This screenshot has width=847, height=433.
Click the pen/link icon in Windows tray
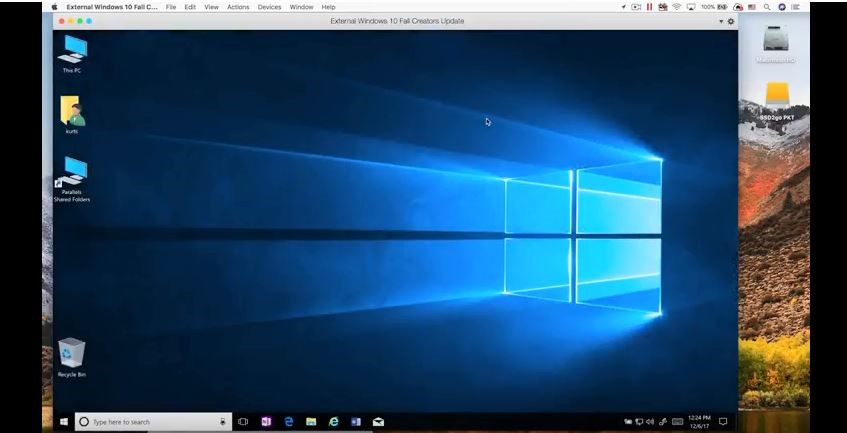point(663,422)
